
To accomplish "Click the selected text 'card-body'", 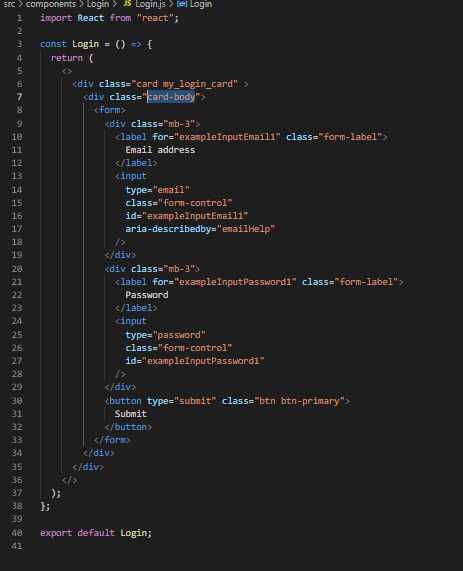I will tap(171, 97).
